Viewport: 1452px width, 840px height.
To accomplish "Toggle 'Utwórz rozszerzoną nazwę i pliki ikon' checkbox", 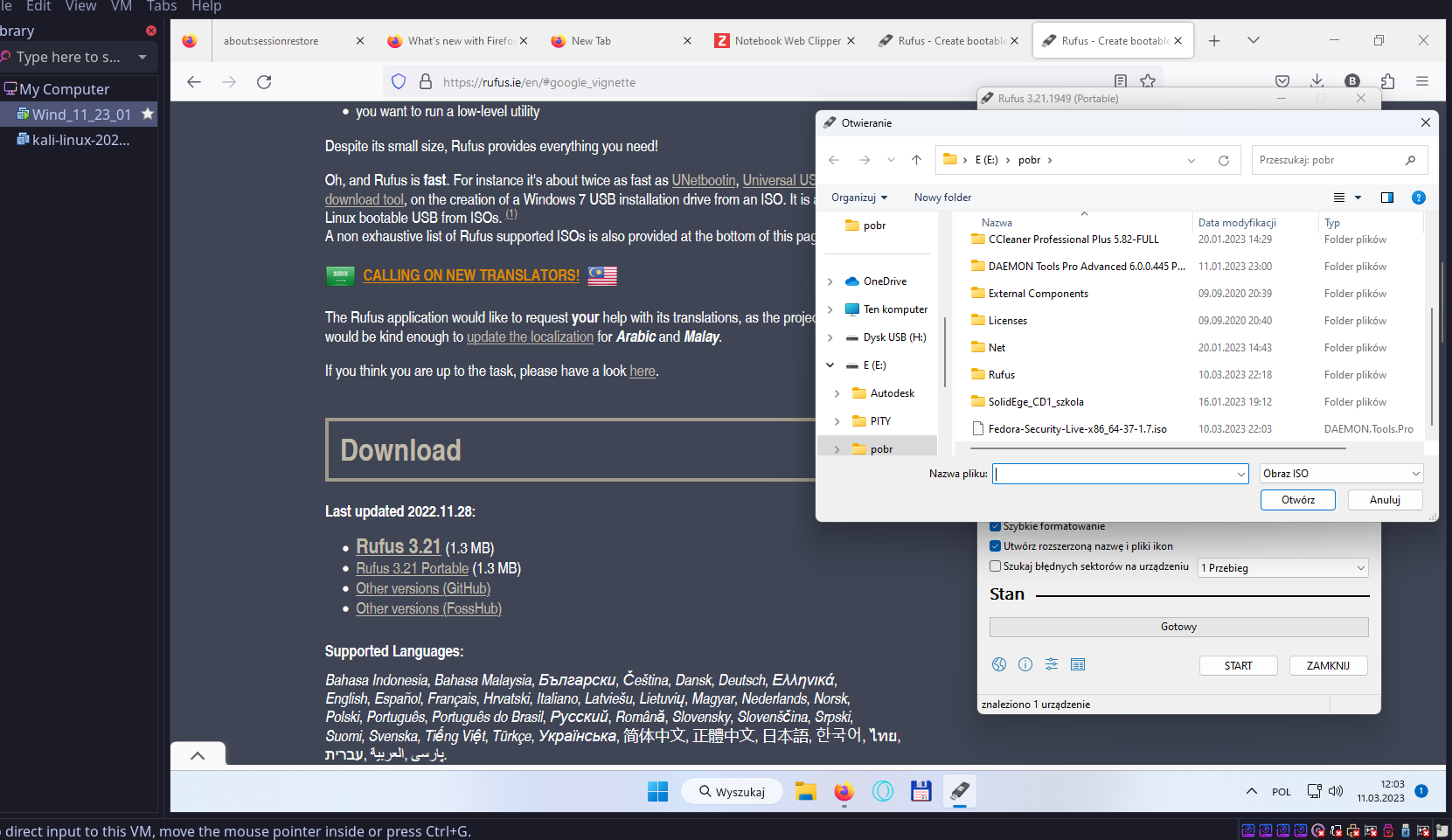I will 995,546.
